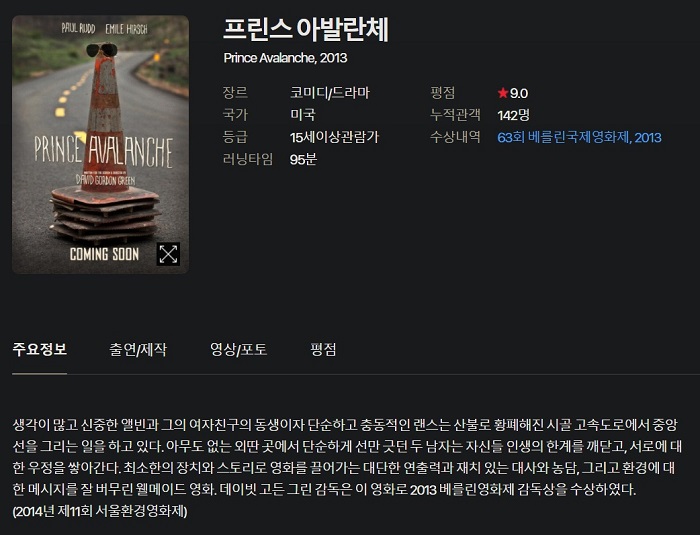The image size is (700, 535).
Task: Go to the 평점 tab
Action: click(323, 349)
